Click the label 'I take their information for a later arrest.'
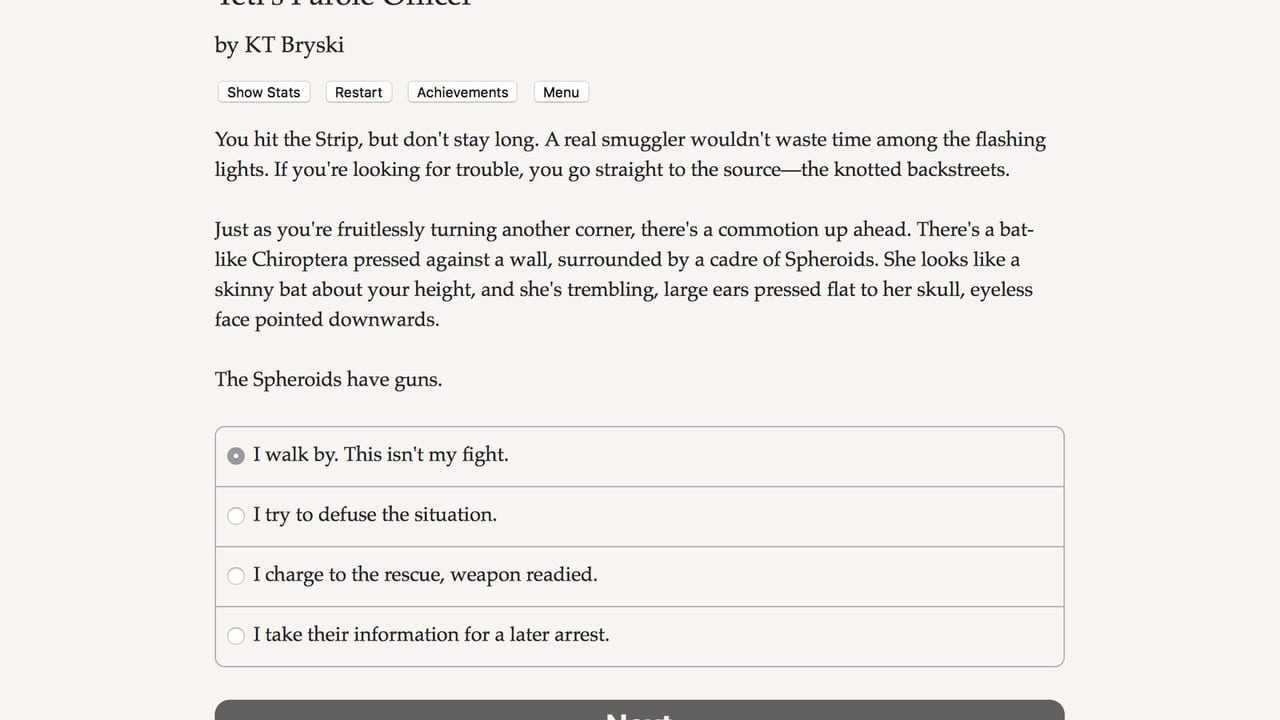1280x720 pixels. (x=430, y=635)
